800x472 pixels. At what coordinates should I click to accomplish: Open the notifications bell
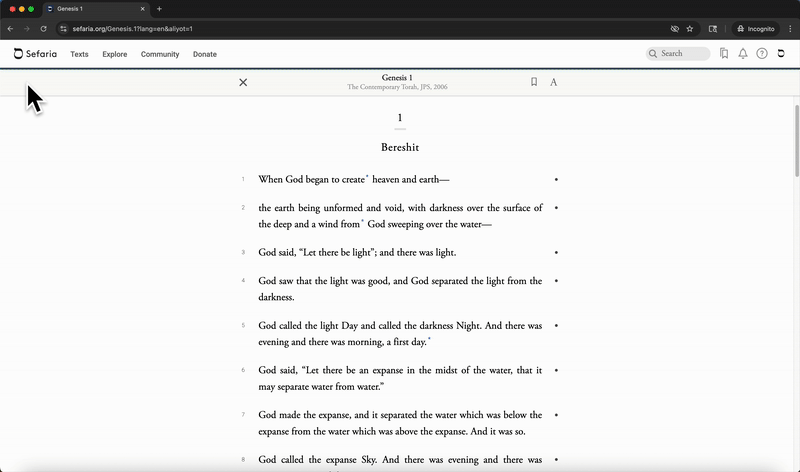pos(743,53)
